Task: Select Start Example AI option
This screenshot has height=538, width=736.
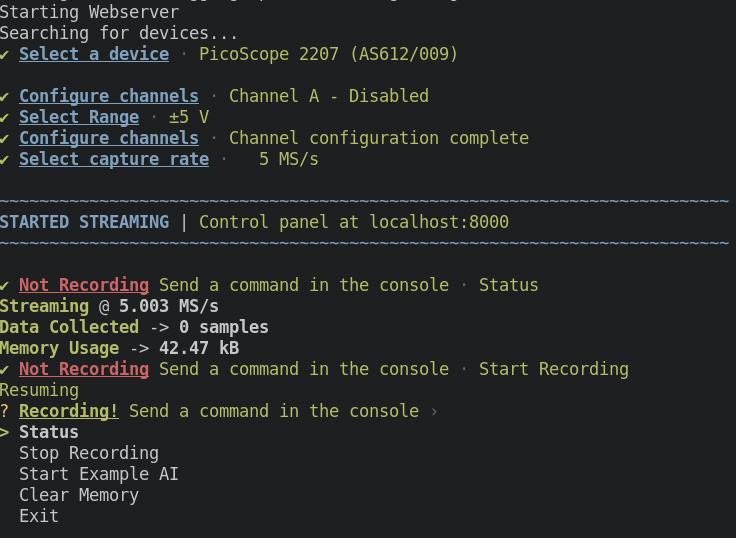Action: click(x=98, y=474)
